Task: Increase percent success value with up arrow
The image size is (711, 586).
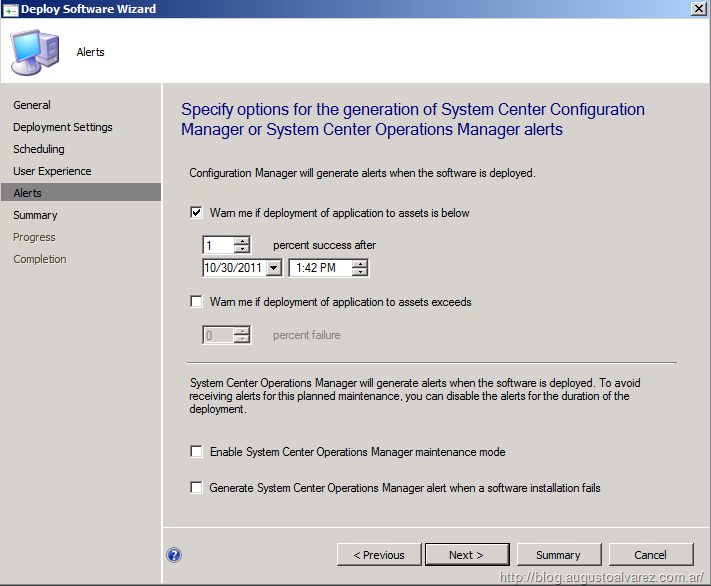Action: [241, 241]
